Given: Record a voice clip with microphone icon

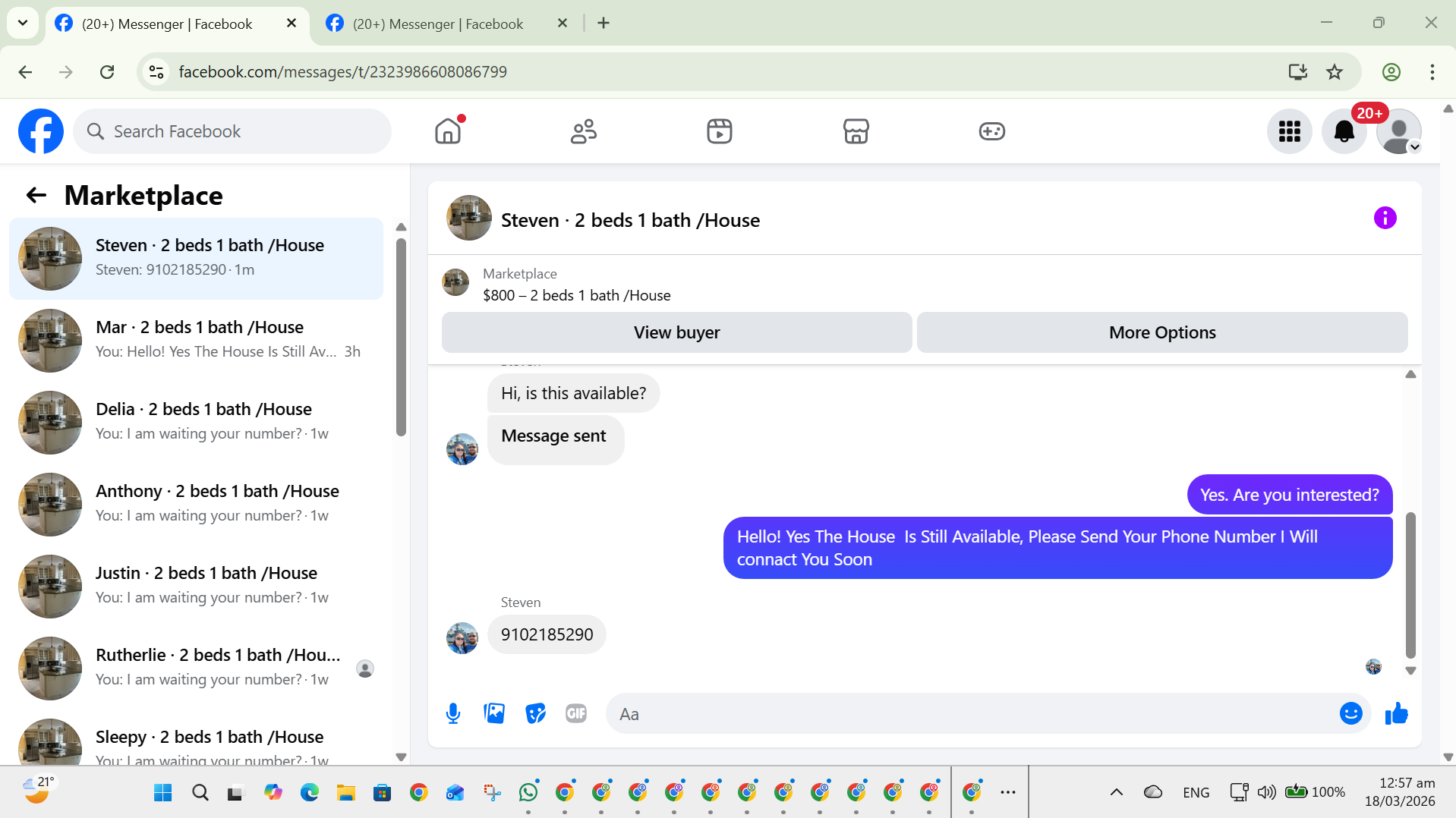Looking at the screenshot, I should (x=453, y=713).
